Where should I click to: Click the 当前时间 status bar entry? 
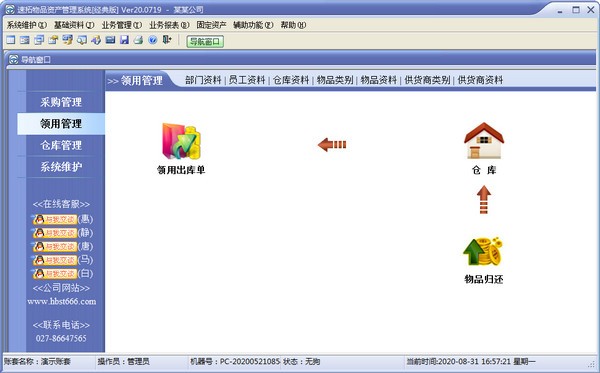pos(471,362)
